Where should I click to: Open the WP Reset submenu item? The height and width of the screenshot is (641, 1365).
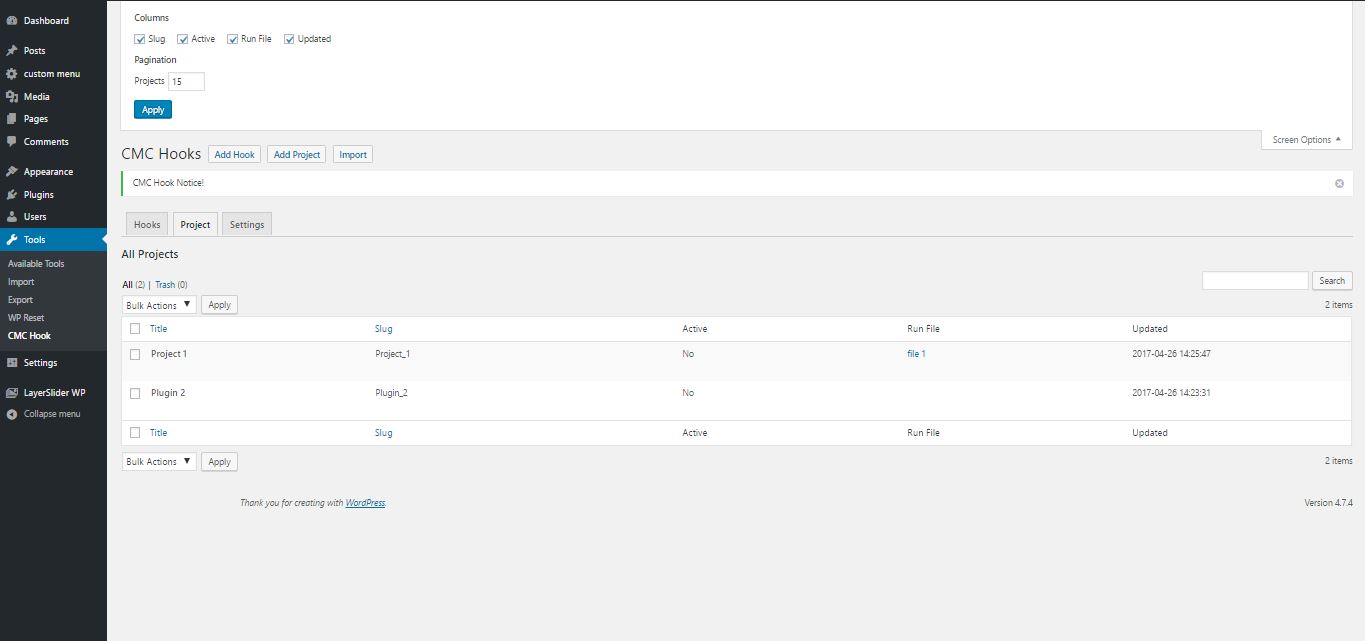coord(26,318)
